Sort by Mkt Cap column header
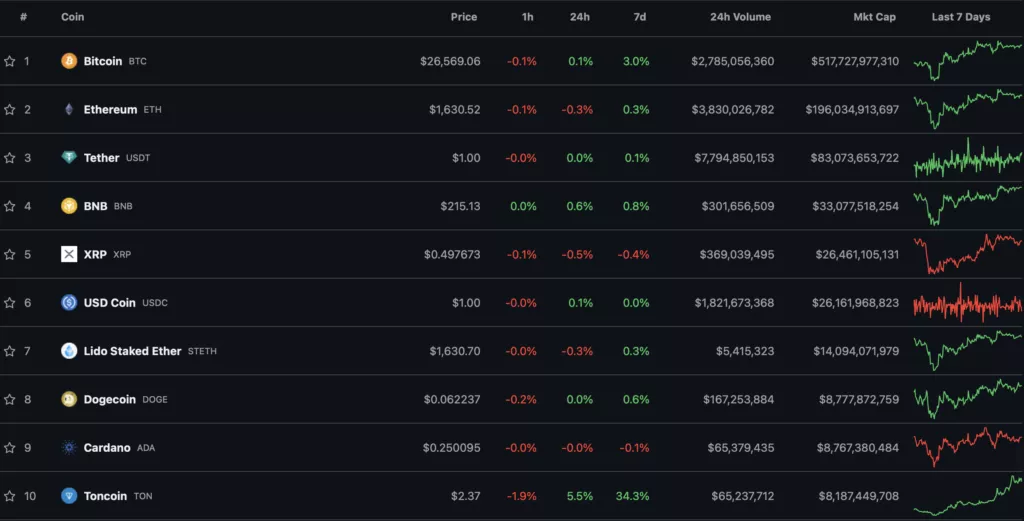This screenshot has width=1024, height=521. [x=874, y=17]
